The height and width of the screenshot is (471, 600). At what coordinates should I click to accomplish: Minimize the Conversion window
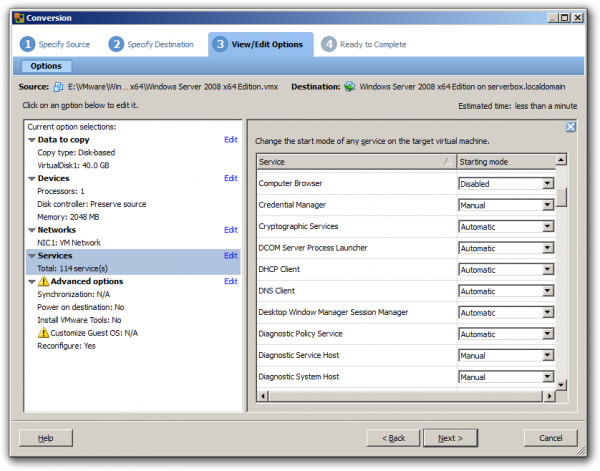pos(554,18)
